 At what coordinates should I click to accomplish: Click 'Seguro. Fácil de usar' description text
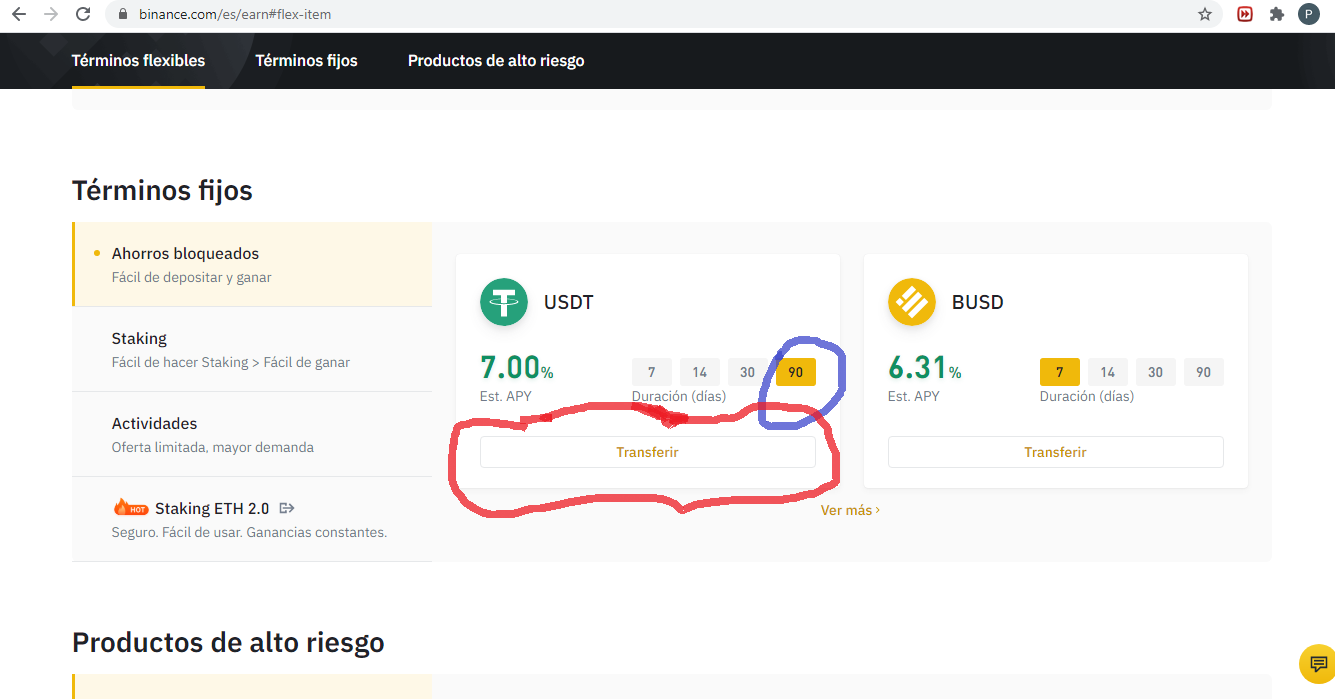(x=249, y=532)
